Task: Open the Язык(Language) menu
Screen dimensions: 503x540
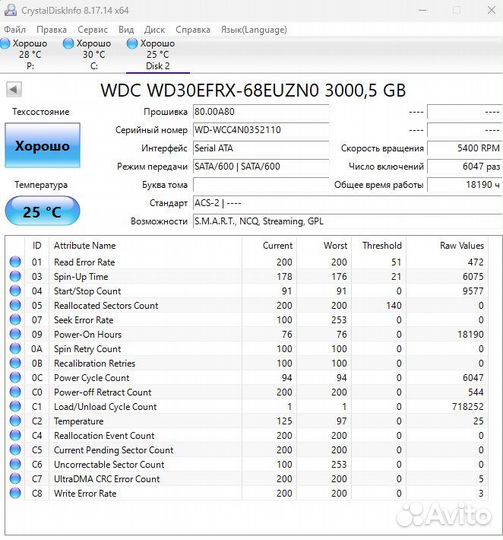Action: (254, 30)
